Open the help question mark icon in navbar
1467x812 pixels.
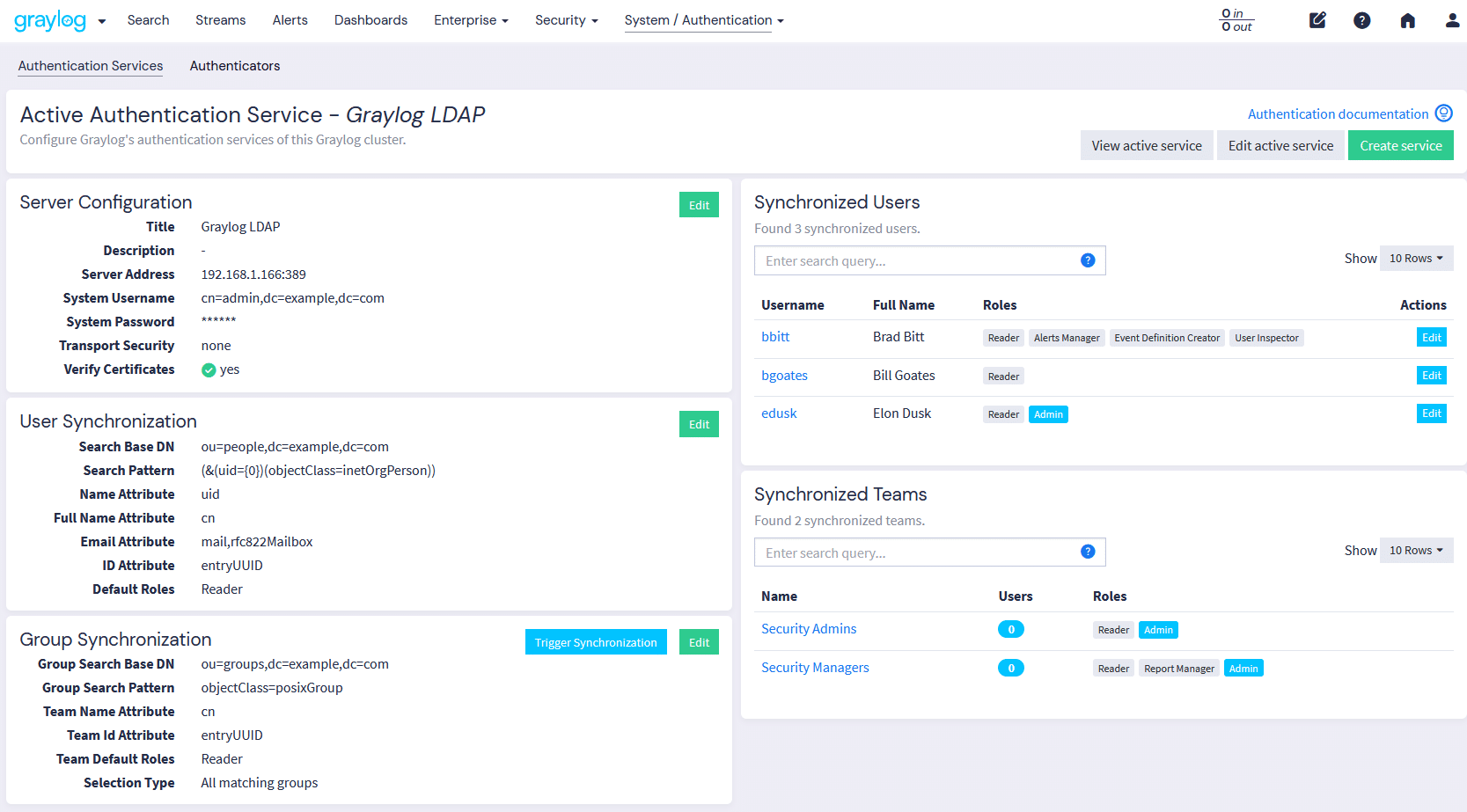(x=1361, y=19)
